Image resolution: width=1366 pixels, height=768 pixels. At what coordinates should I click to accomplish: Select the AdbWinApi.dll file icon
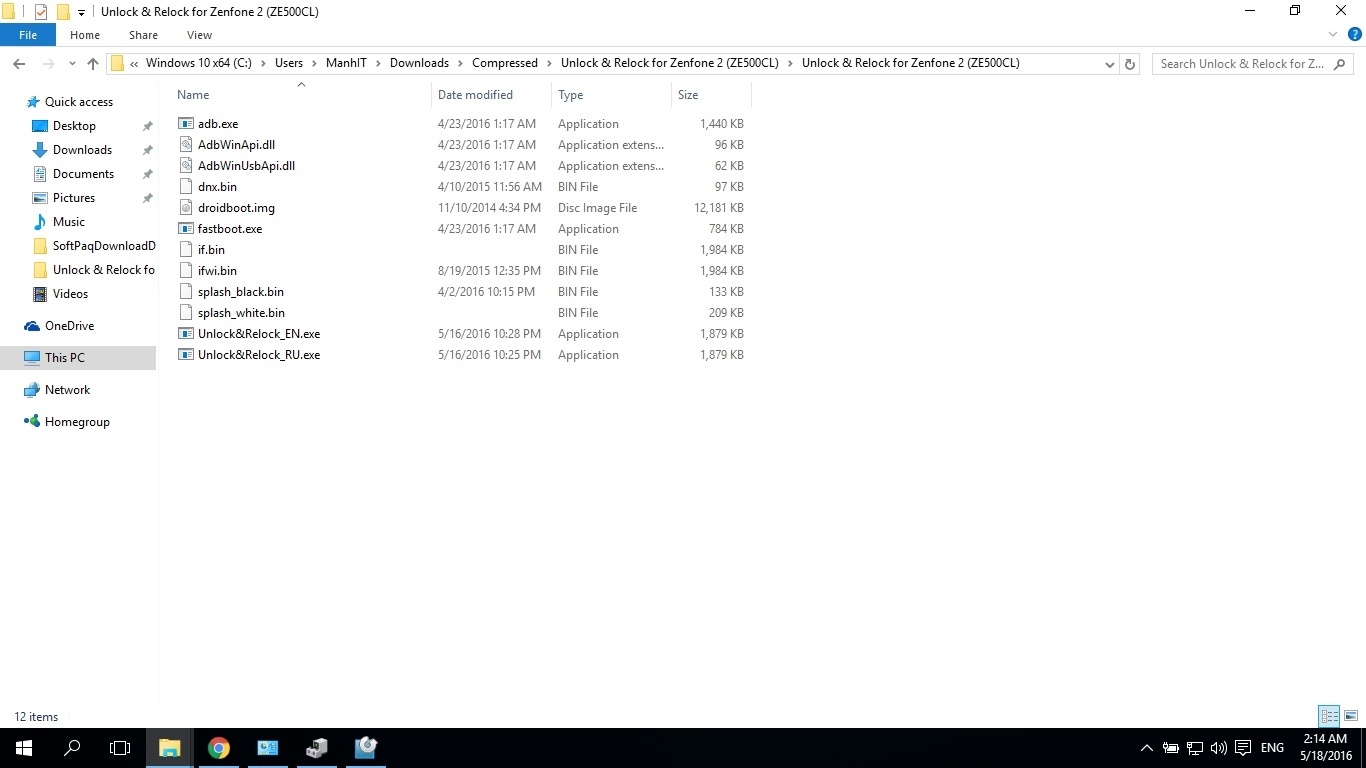[185, 145]
